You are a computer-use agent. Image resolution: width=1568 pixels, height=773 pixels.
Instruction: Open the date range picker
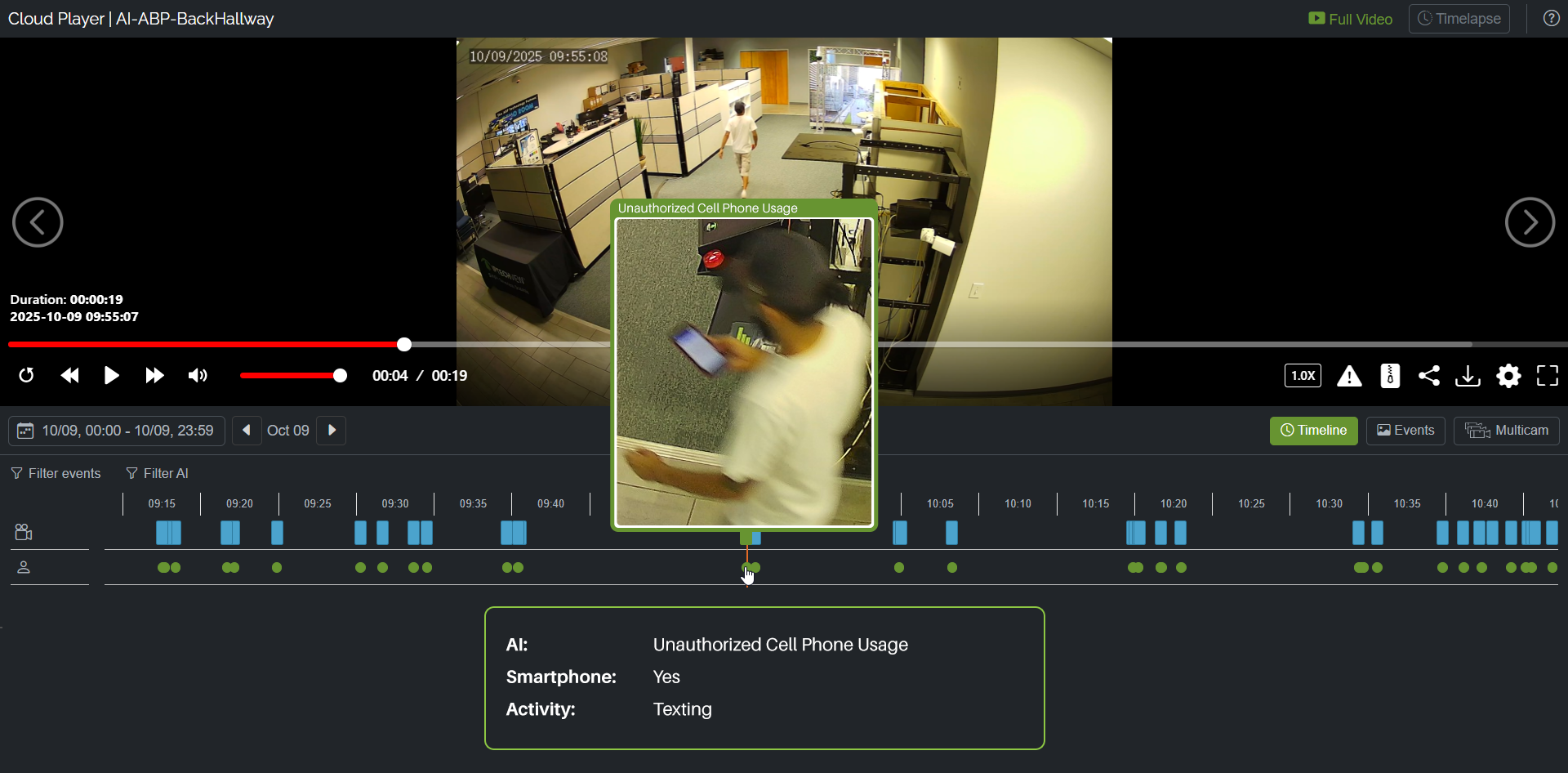[x=115, y=431]
